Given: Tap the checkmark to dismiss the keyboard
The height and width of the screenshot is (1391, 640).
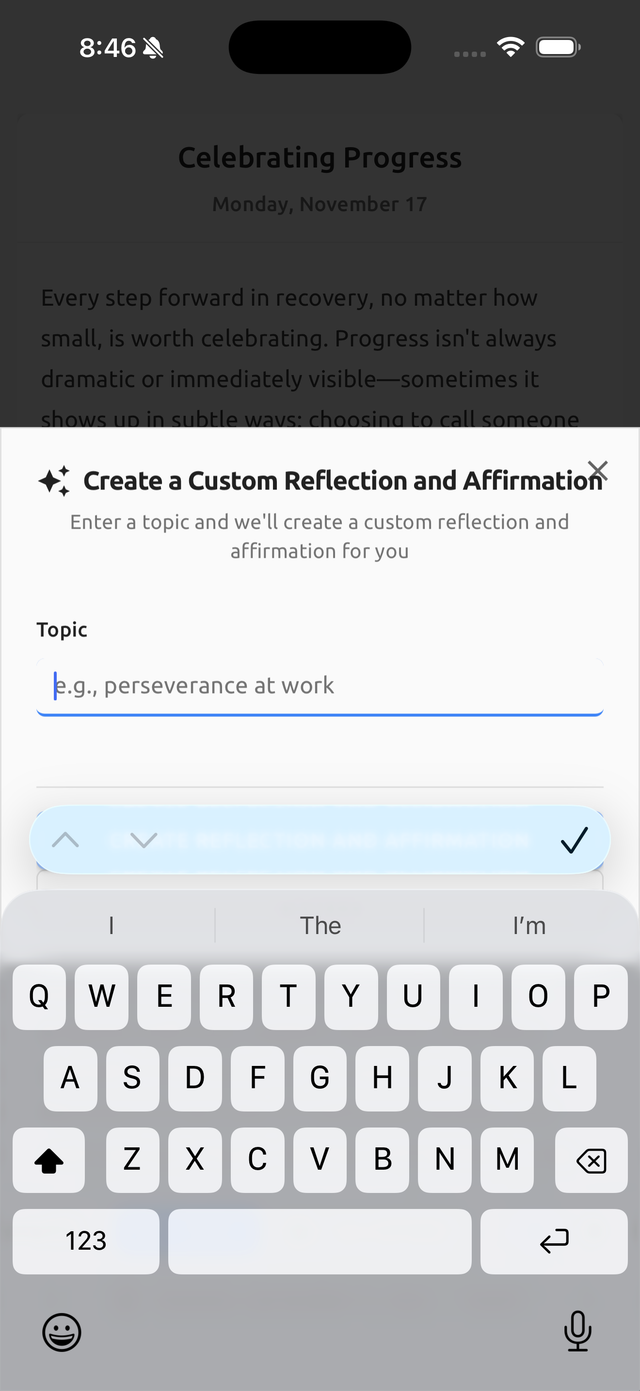Looking at the screenshot, I should tap(575, 840).
